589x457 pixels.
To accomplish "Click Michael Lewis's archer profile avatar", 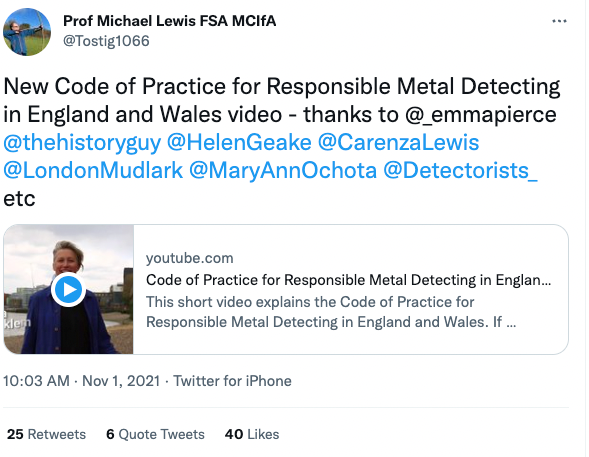I will coord(27,32).
